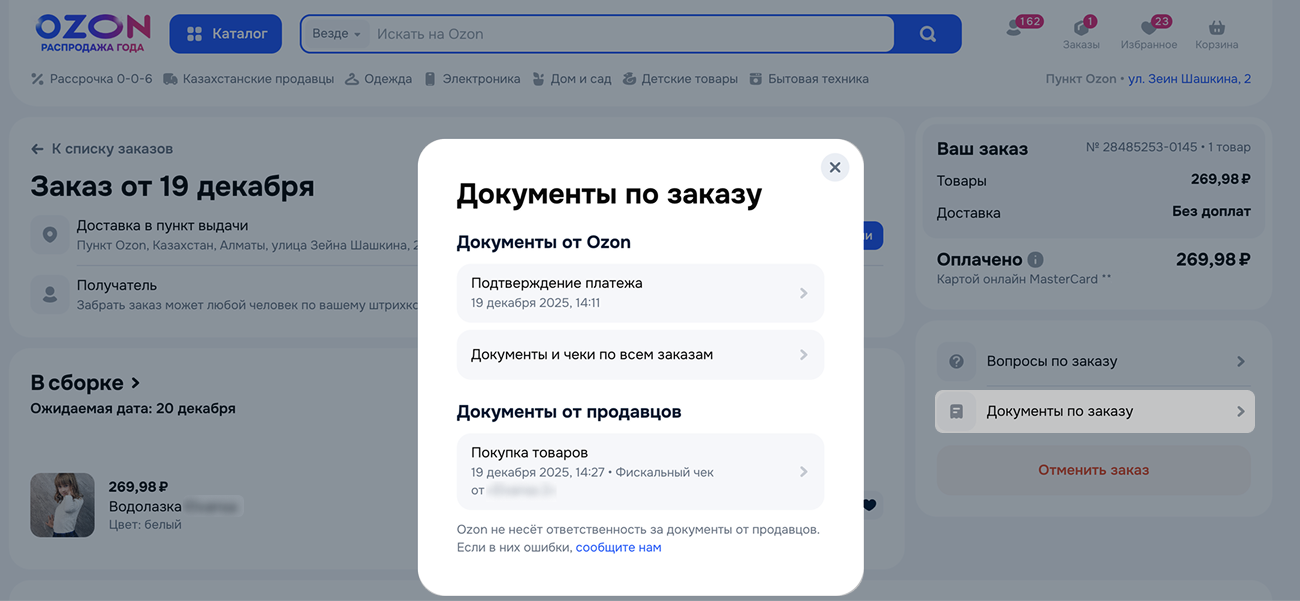Open the Каталог button
Screen dimensions: 1300x601
coord(226,34)
